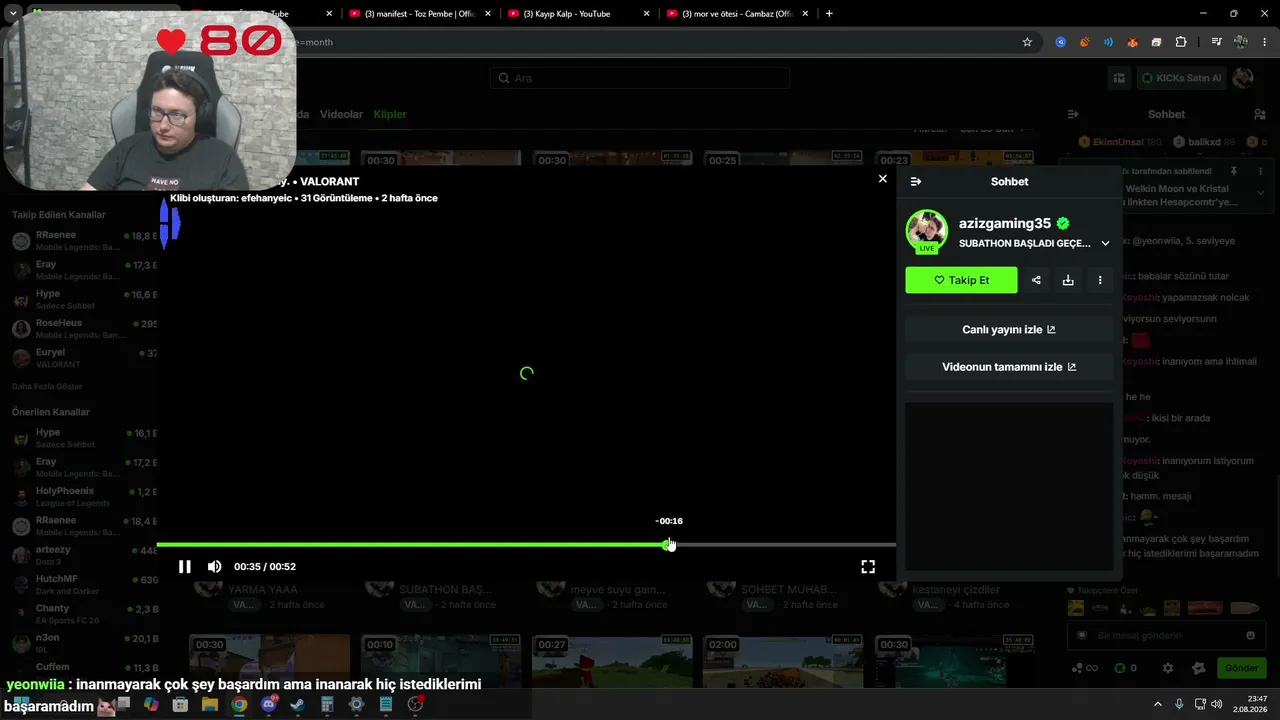Open the emoji picker in chat input
This screenshot has height=720, width=1280.
point(1250,635)
